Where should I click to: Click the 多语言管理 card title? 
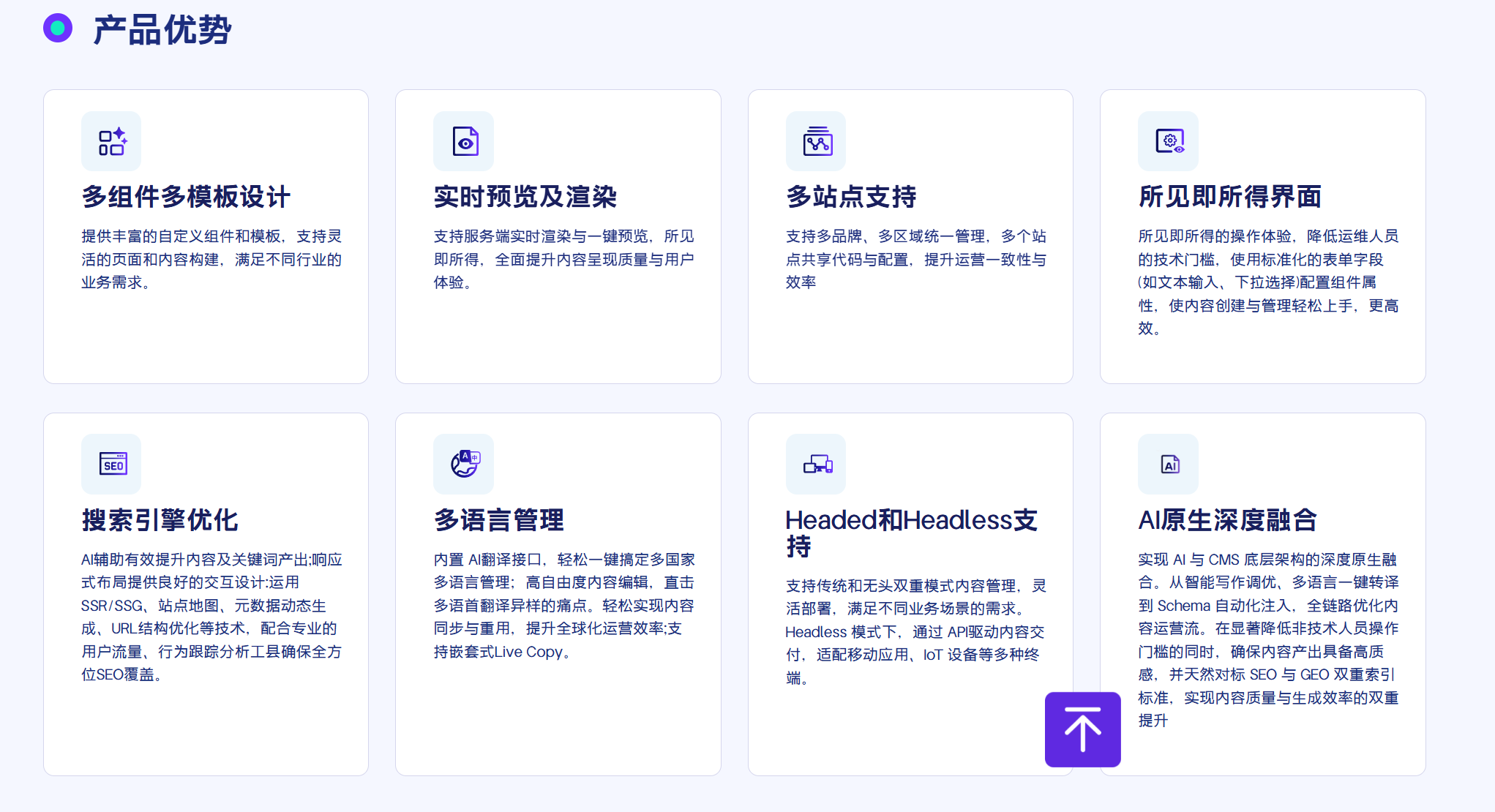(498, 521)
